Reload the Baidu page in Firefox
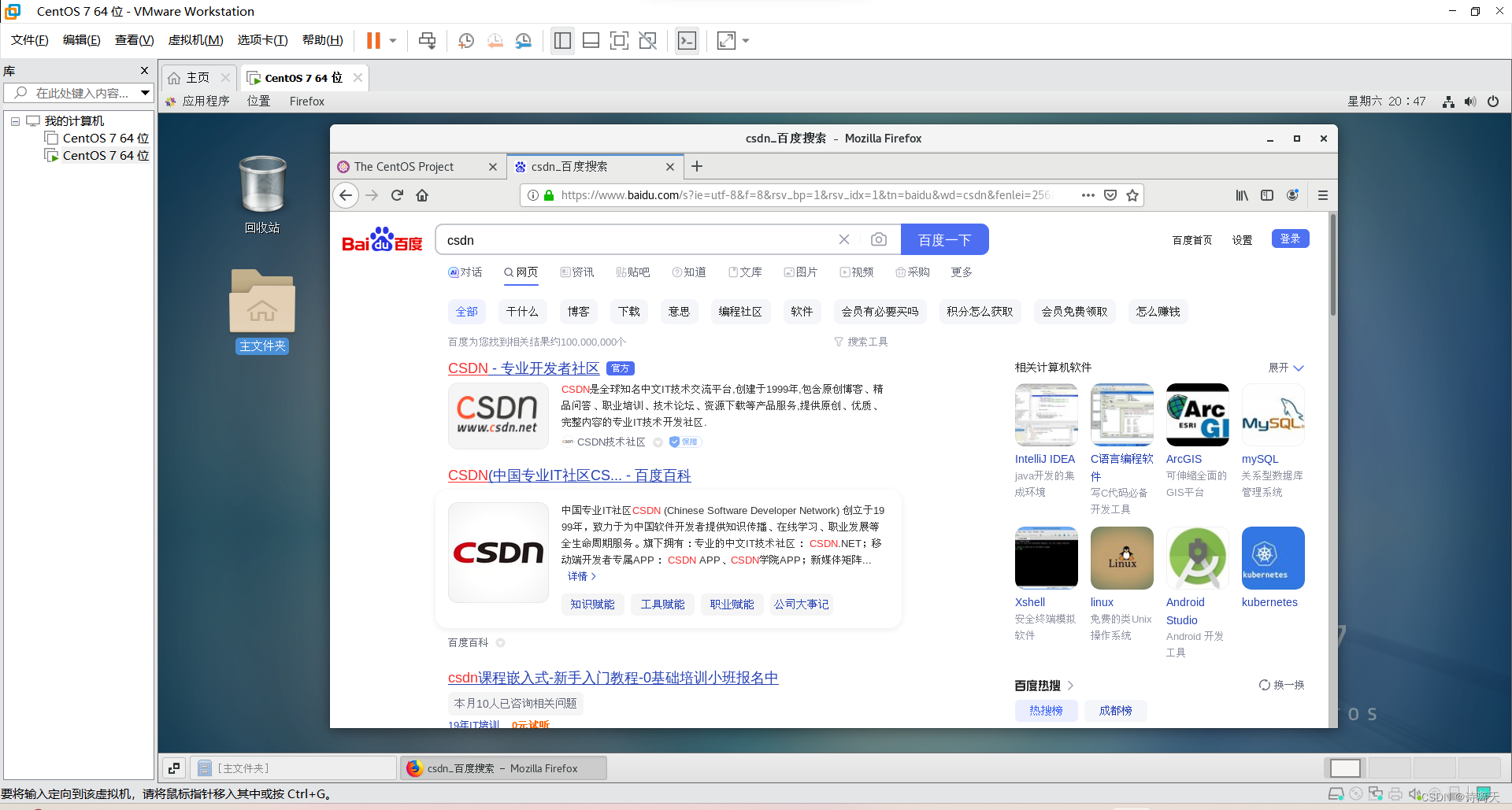Viewport: 1512px width, 810px height. click(397, 195)
